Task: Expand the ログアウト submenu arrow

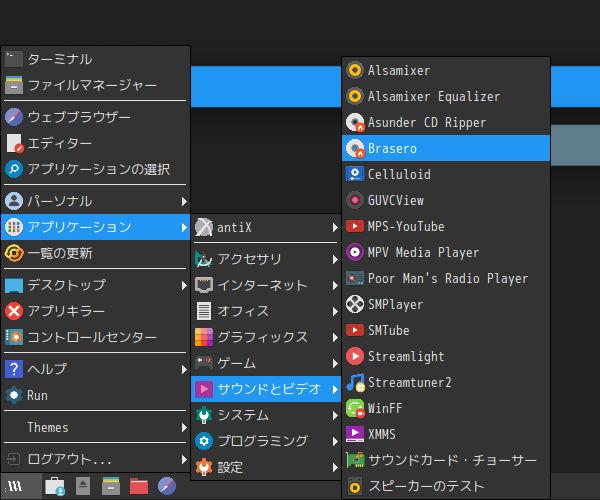Action: [x=184, y=459]
